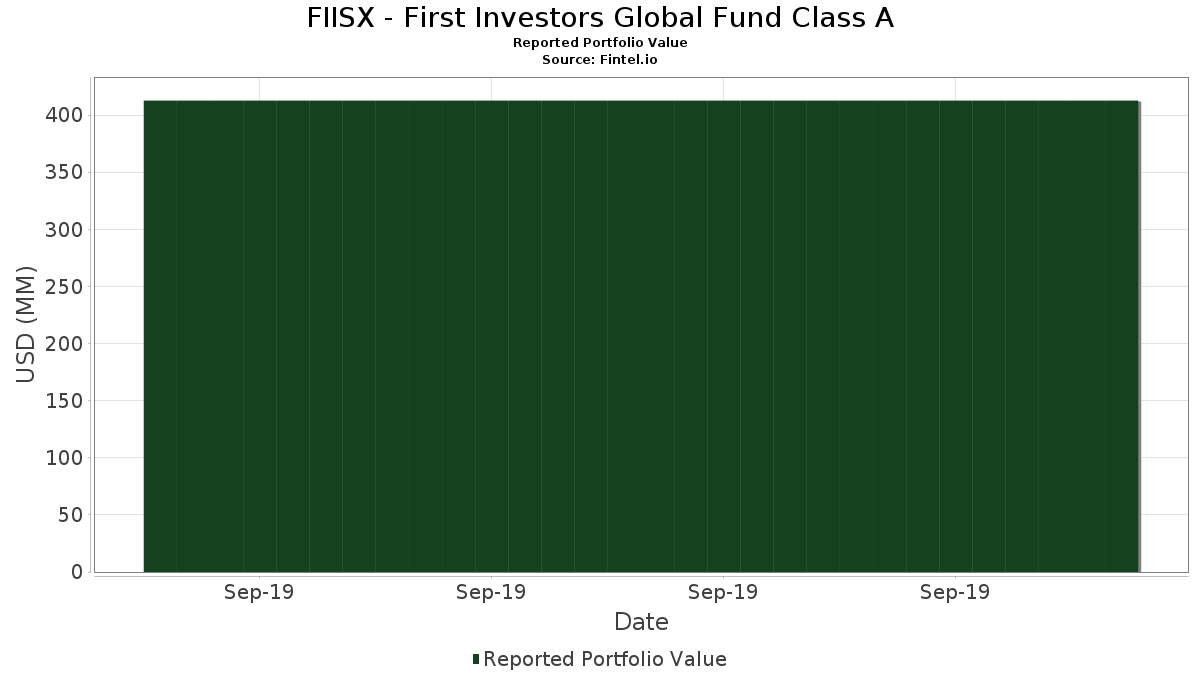Click the 150 y-axis tick label
1200x675 pixels.
pos(64,401)
